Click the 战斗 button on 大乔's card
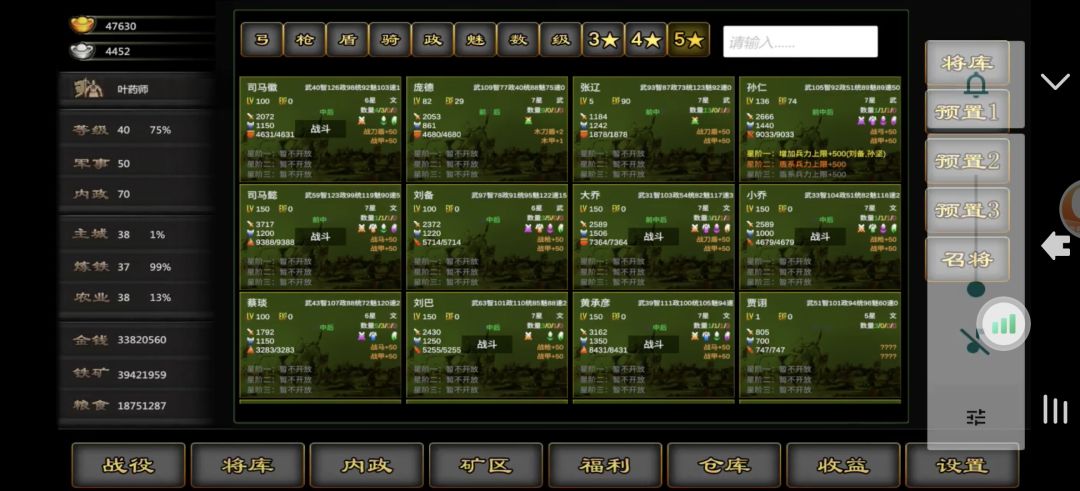This screenshot has width=1080, height=491. (653, 236)
